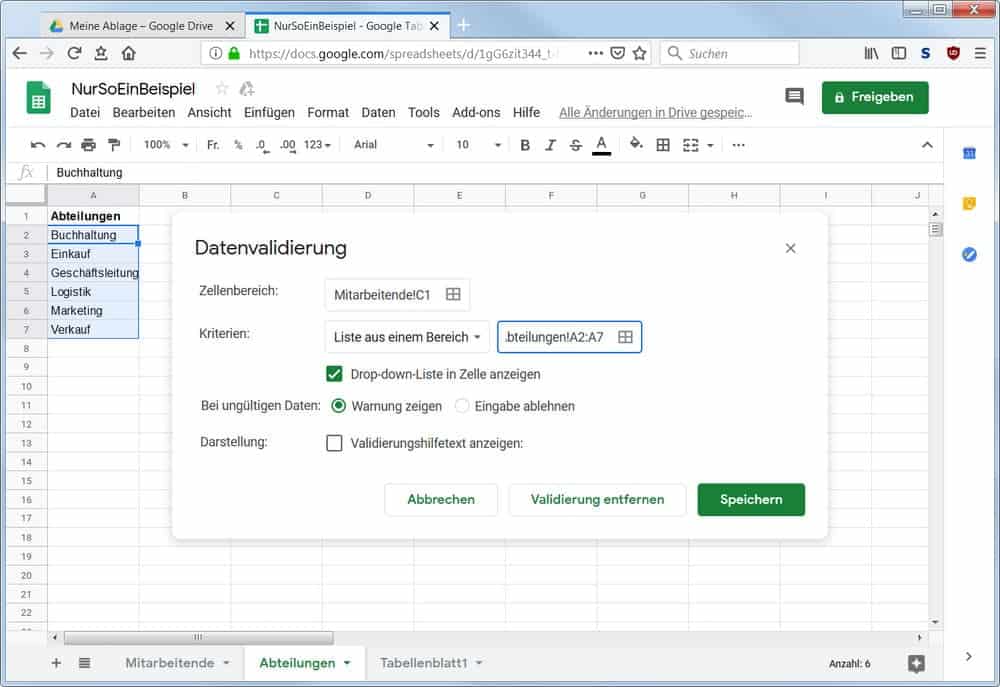Click the print icon in toolbar

89,145
